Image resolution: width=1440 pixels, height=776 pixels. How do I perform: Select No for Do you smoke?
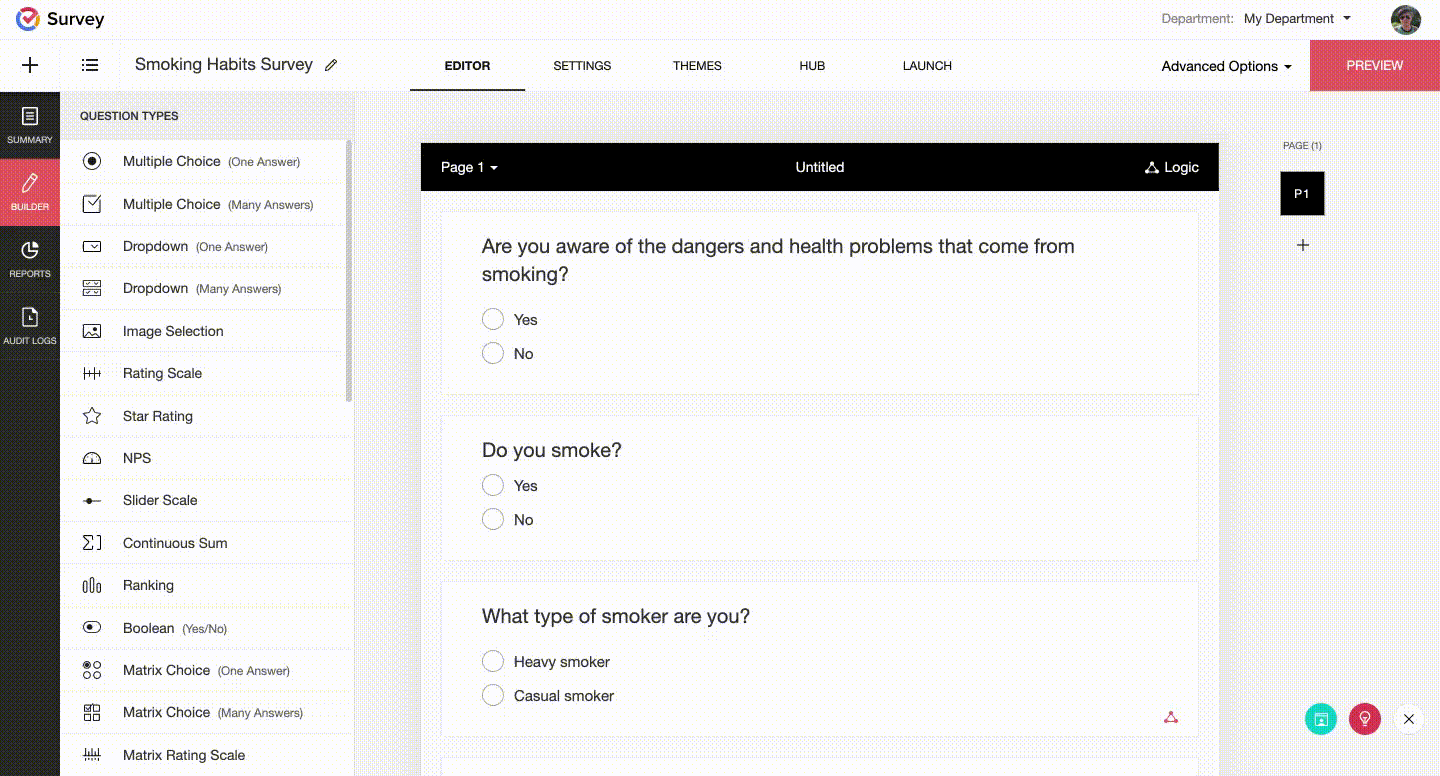(x=492, y=519)
